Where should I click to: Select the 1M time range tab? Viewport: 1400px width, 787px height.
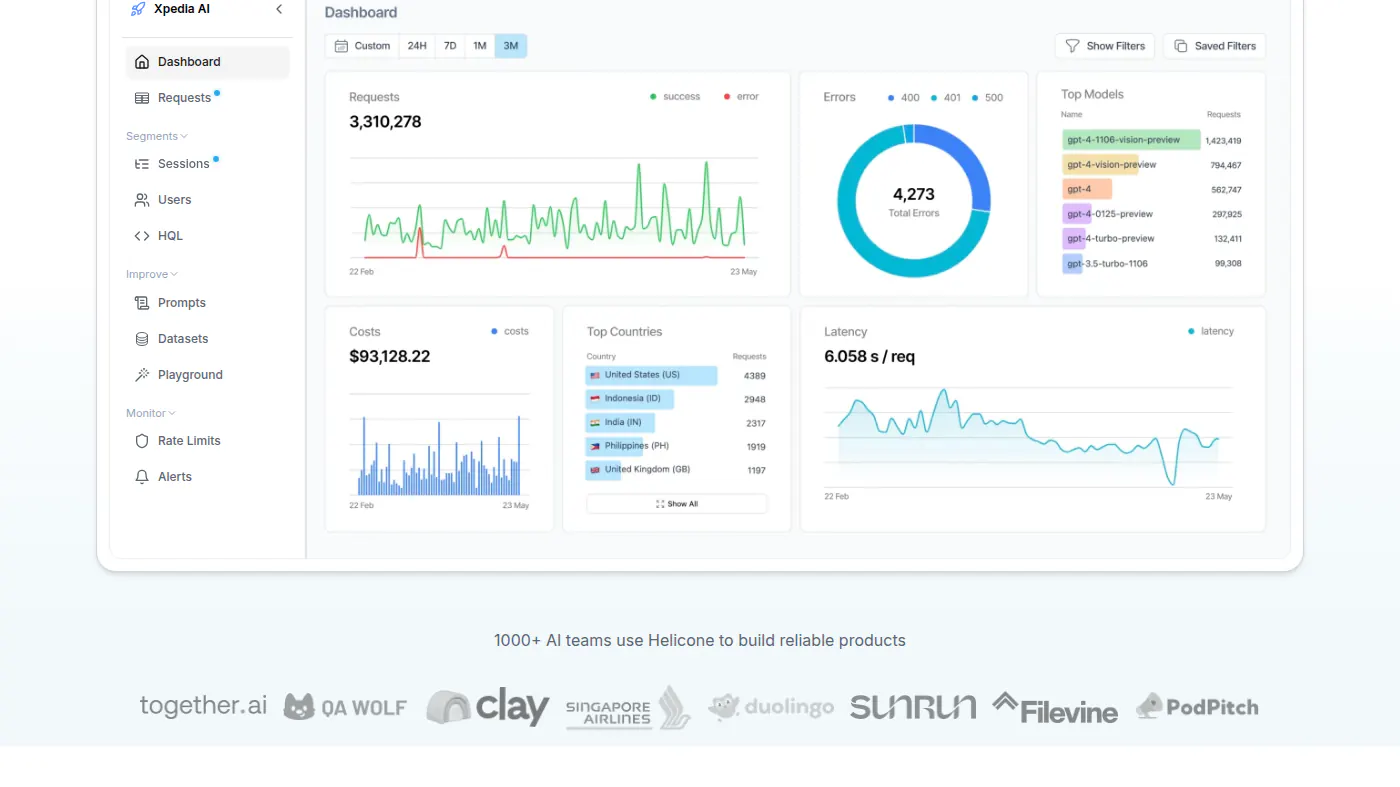480,46
